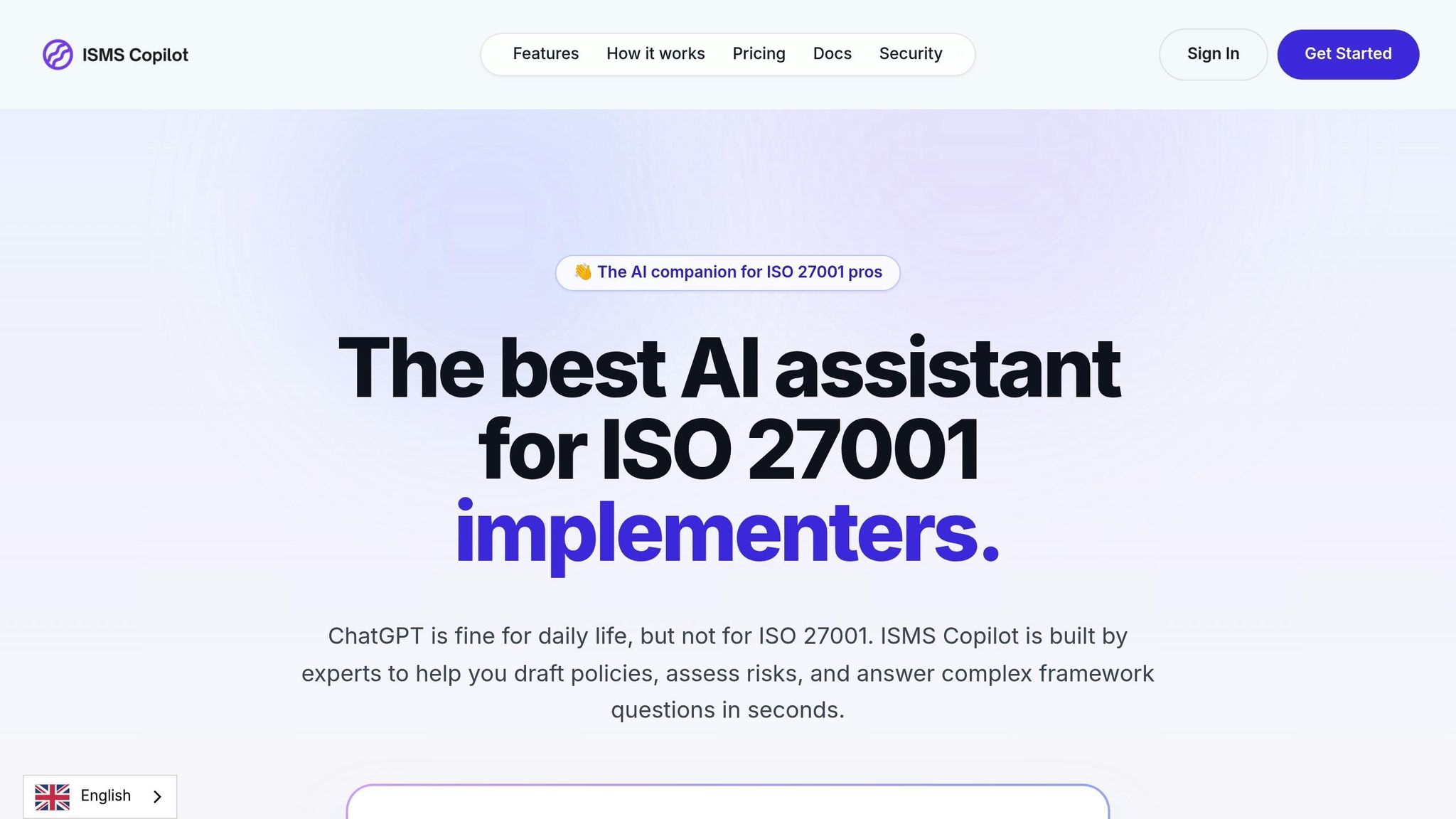Viewport: 1456px width, 819px height.
Task: Open the Security nav link
Action: (910, 54)
